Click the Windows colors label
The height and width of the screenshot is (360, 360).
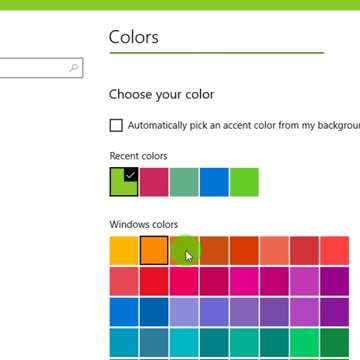pyautogui.click(x=144, y=224)
